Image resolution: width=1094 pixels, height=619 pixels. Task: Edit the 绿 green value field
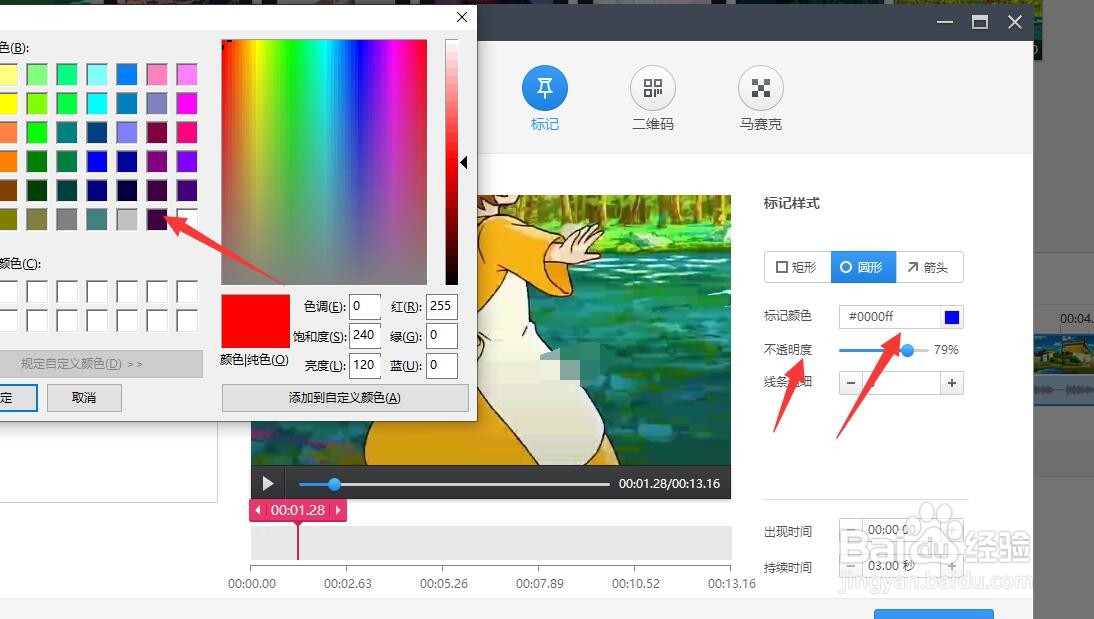tap(442, 336)
